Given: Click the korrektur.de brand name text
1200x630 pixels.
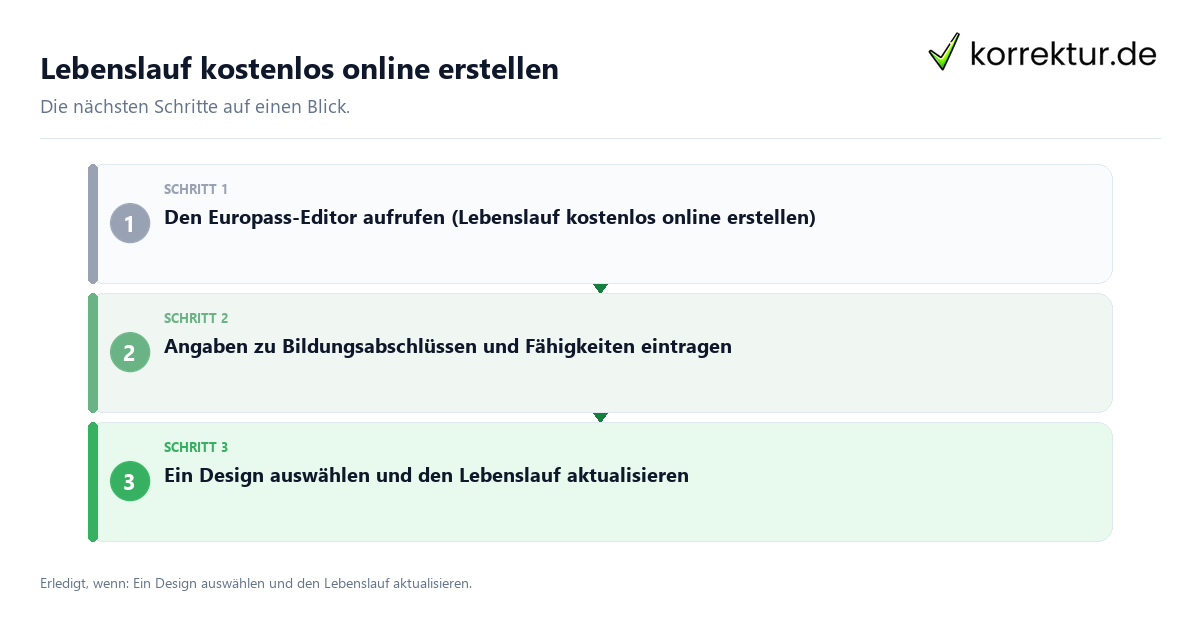Looking at the screenshot, I should (1063, 53).
